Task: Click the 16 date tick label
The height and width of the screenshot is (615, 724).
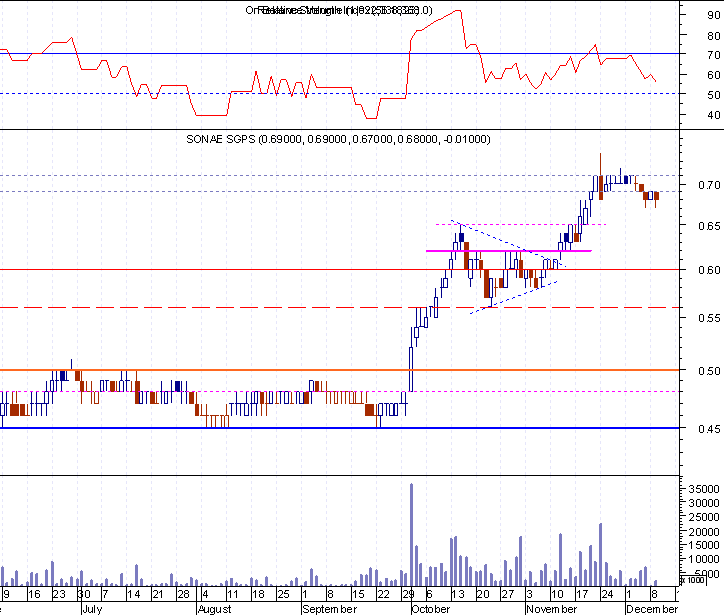Action: pos(34,594)
